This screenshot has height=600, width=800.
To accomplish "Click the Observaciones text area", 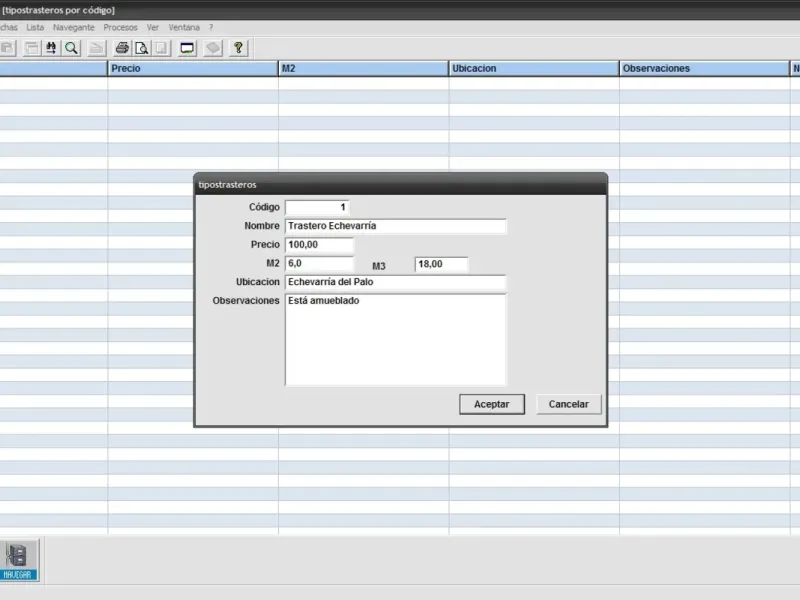I will click(396, 340).
